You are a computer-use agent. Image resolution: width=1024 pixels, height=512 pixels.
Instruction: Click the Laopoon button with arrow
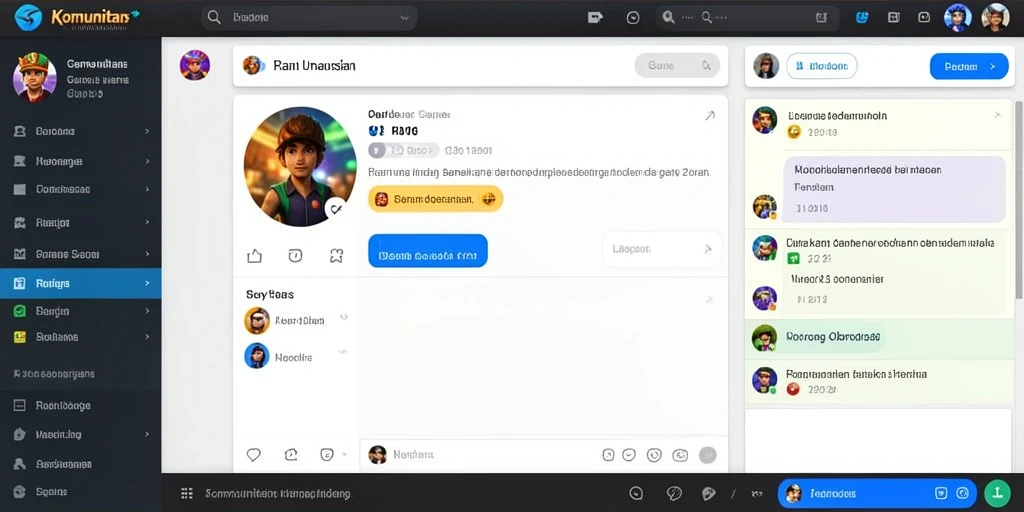click(x=662, y=249)
